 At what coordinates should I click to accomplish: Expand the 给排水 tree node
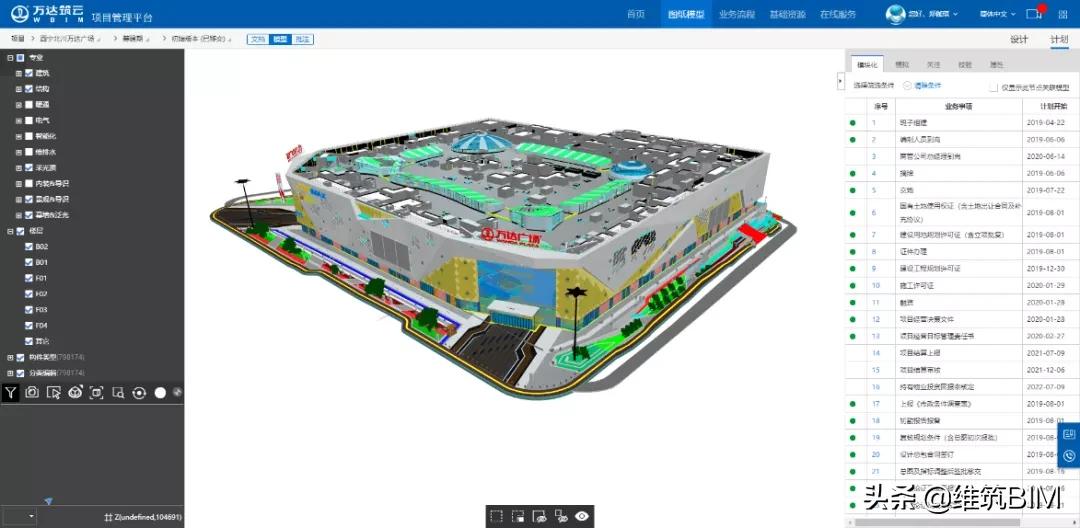pos(19,152)
